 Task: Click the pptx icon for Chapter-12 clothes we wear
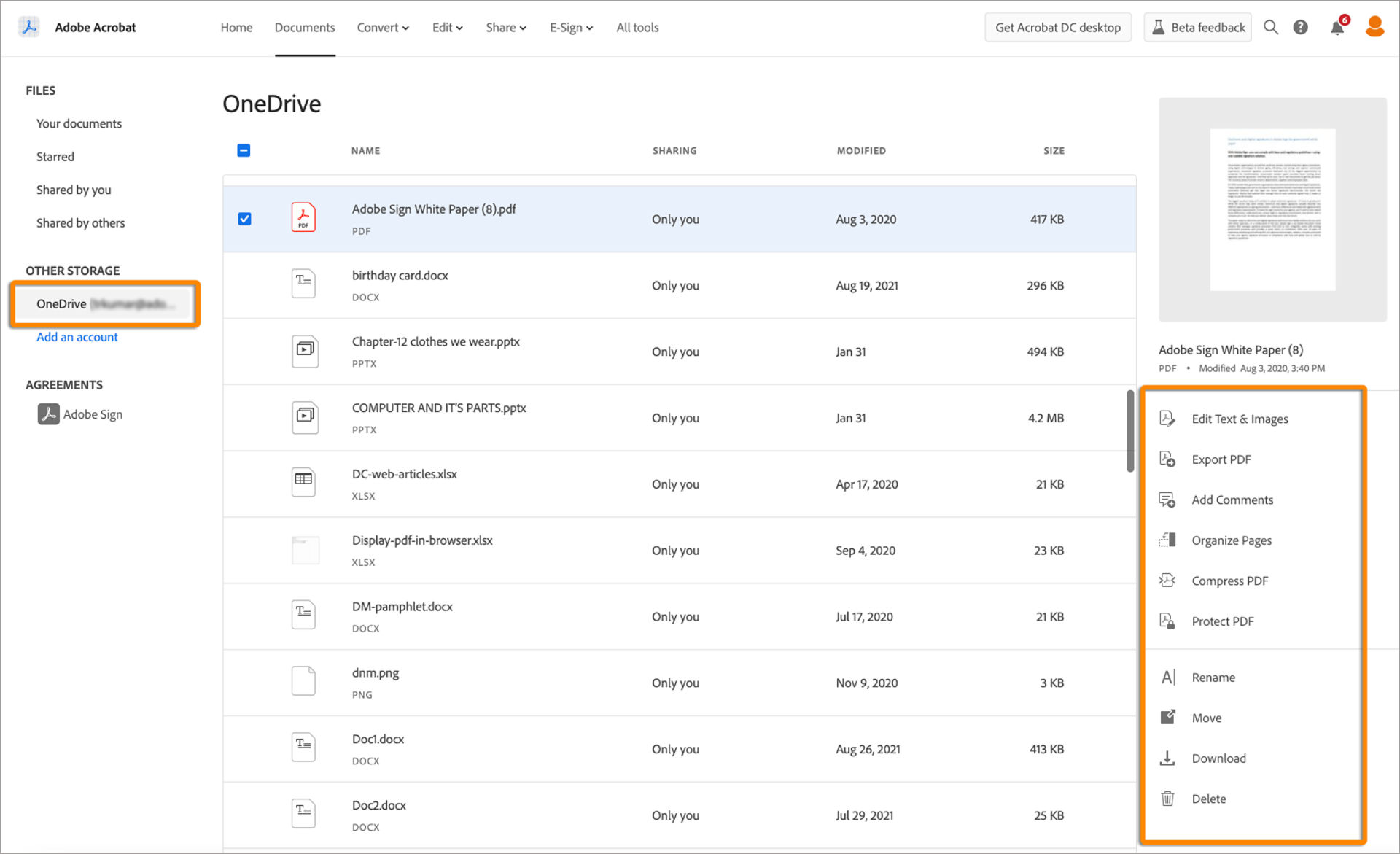pos(305,351)
